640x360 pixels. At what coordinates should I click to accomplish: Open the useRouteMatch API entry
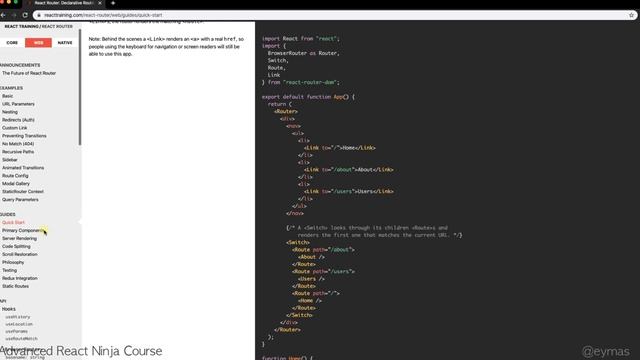tap(21, 339)
